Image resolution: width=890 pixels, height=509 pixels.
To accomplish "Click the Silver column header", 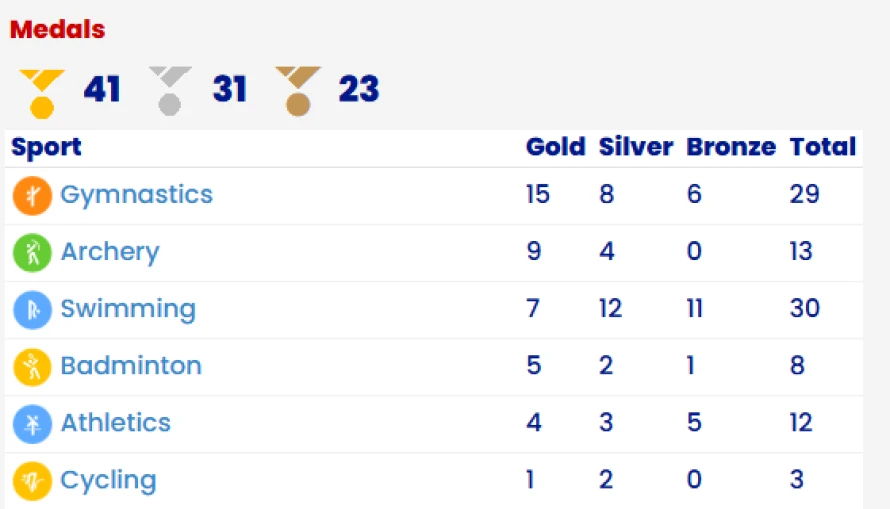I will [x=636, y=146].
